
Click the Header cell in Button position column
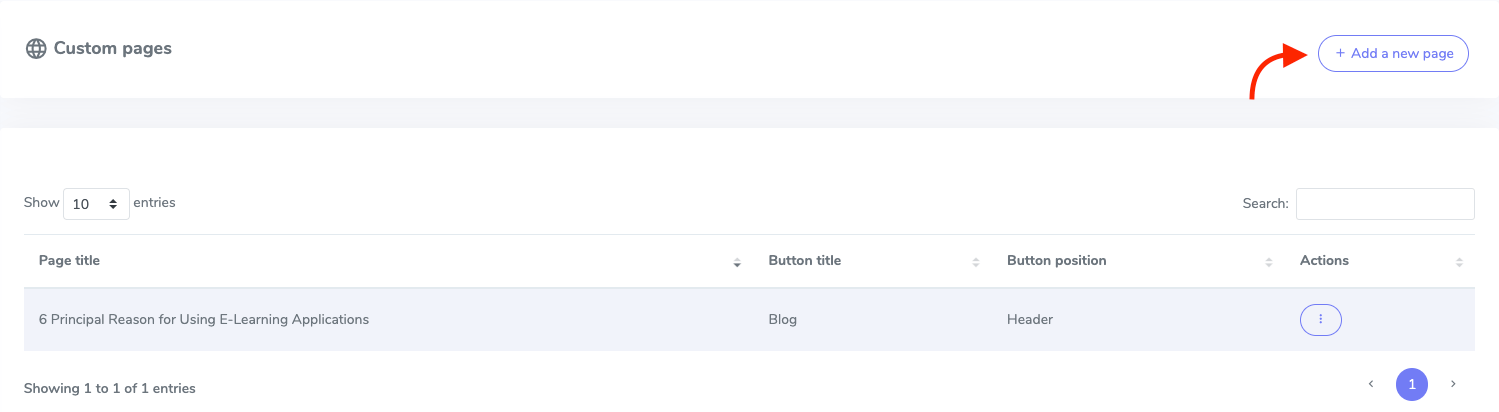(x=1030, y=320)
